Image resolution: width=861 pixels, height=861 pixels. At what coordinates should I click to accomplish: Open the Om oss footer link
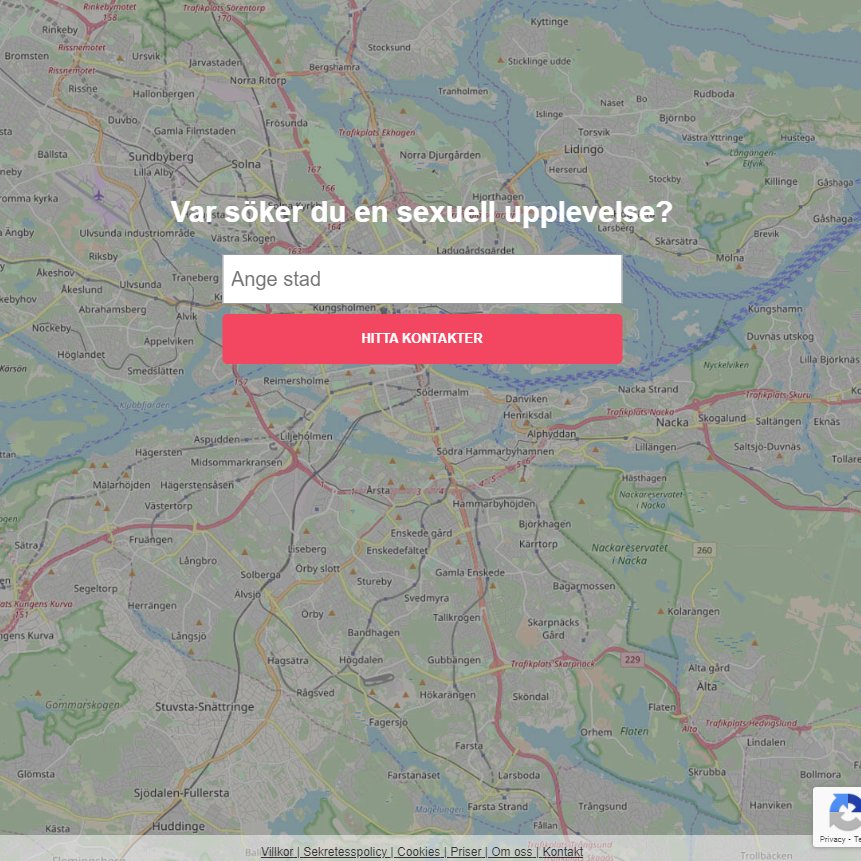coord(511,852)
